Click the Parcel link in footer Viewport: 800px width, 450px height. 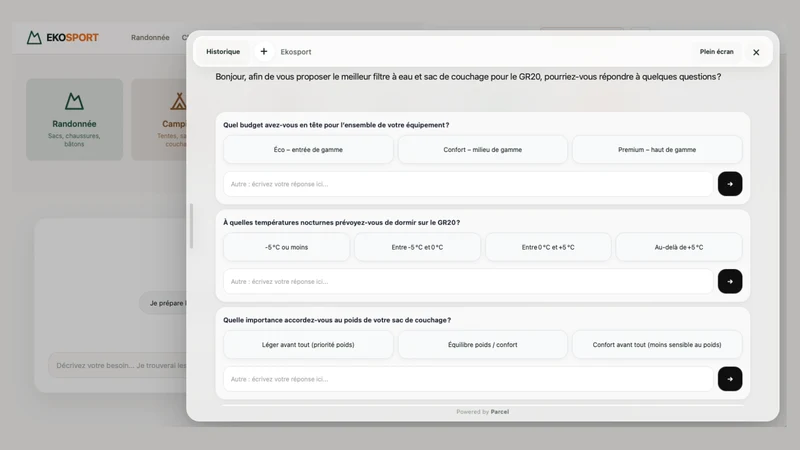click(499, 412)
